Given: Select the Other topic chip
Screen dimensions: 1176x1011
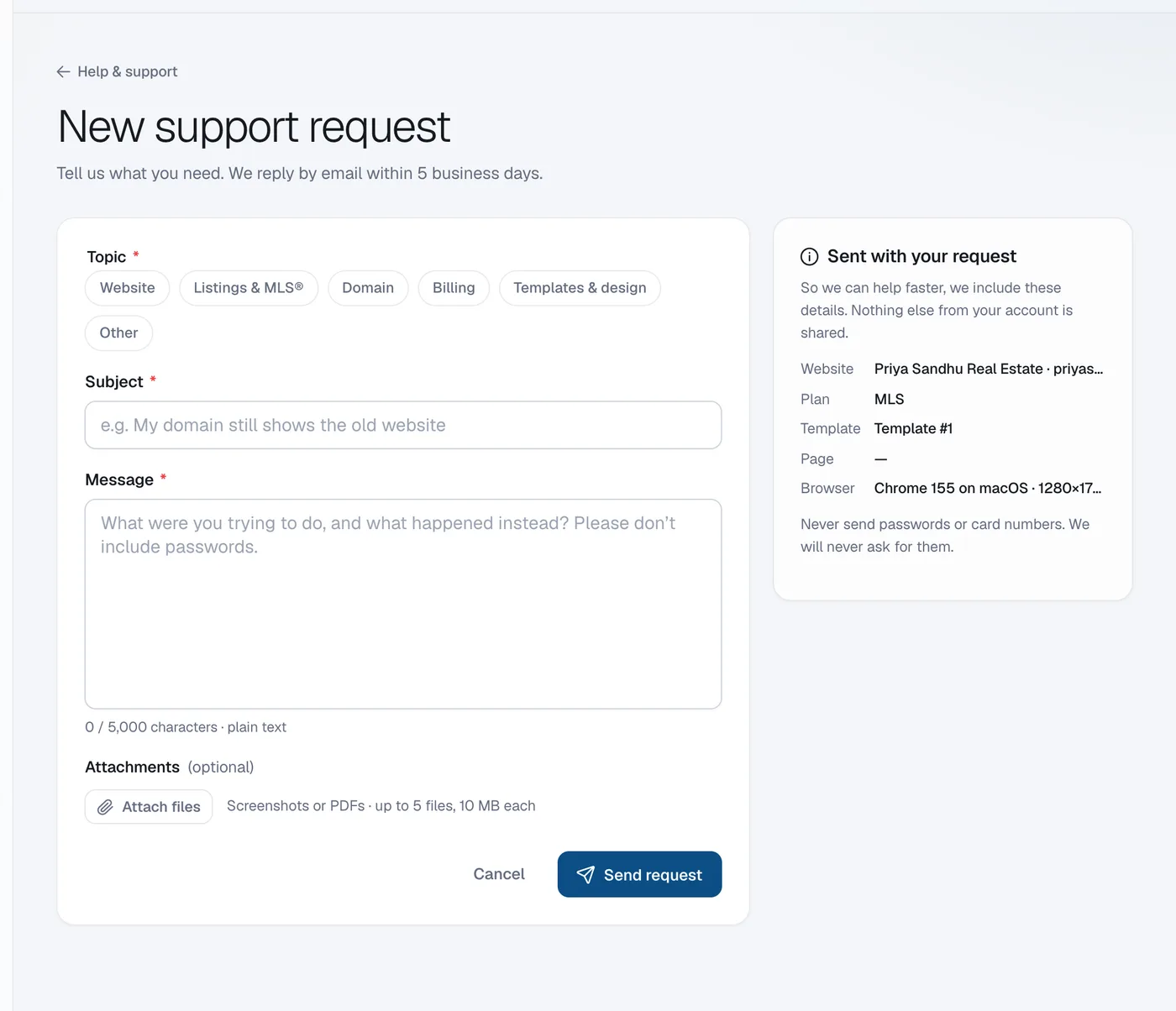Looking at the screenshot, I should coord(118,333).
